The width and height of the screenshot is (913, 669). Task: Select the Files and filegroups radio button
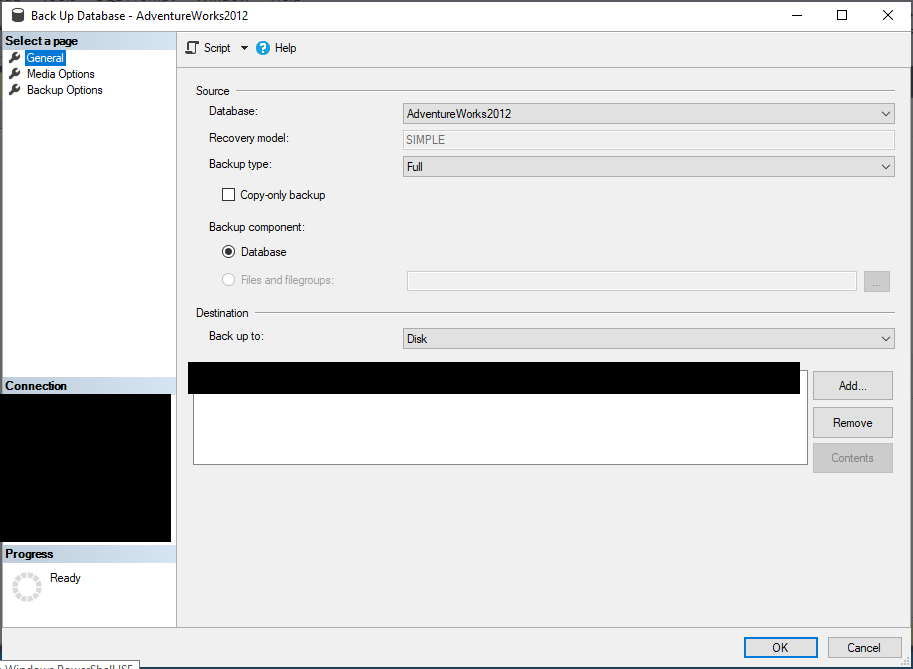[228, 280]
